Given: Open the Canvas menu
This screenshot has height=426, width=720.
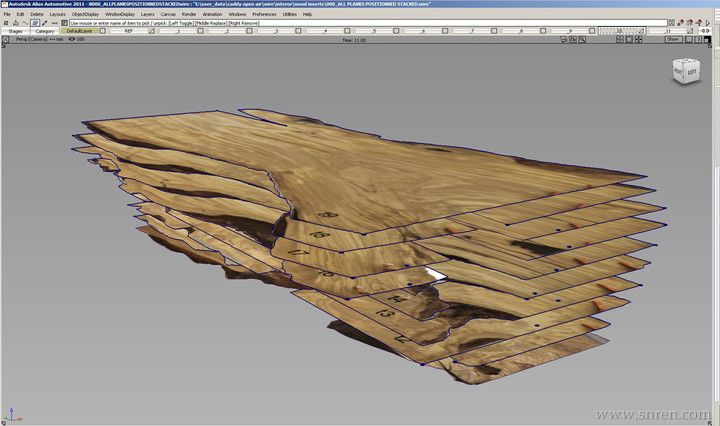Looking at the screenshot, I should coord(168,14).
